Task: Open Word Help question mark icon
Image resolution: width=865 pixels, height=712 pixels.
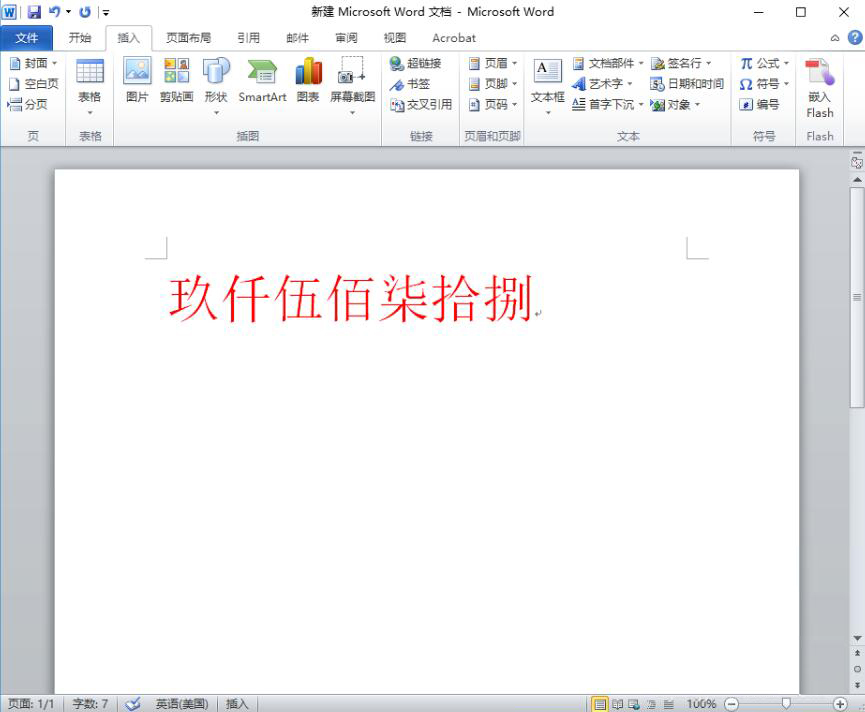Action: coord(855,38)
